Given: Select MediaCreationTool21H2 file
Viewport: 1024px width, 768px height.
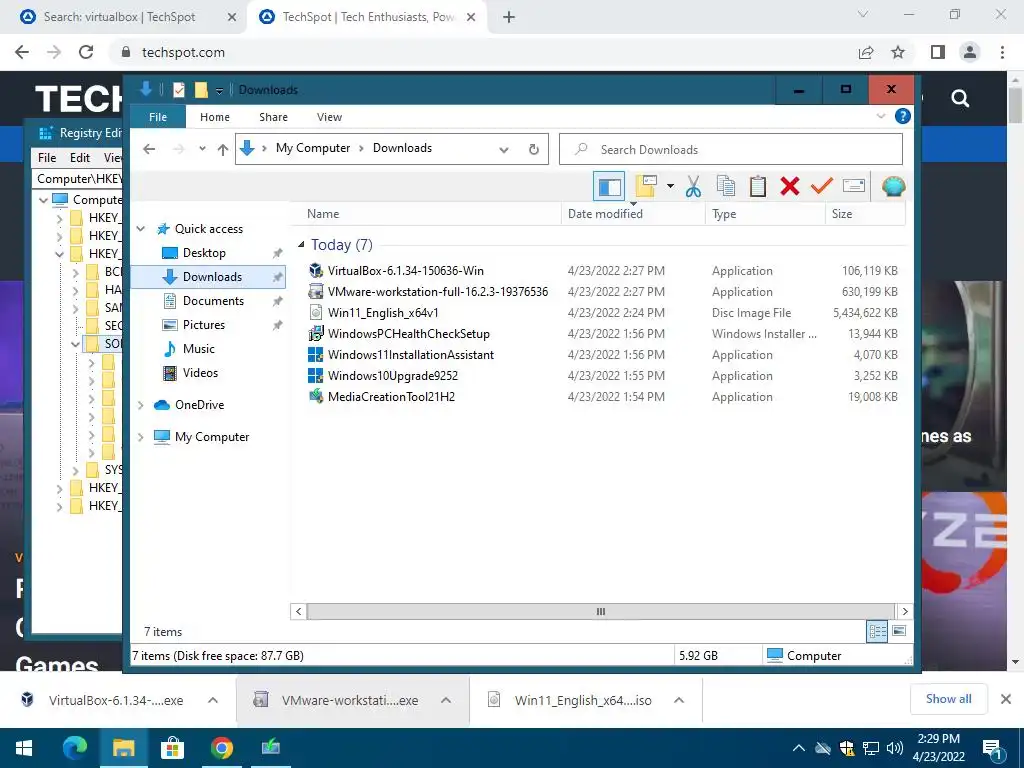Looking at the screenshot, I should point(391,396).
